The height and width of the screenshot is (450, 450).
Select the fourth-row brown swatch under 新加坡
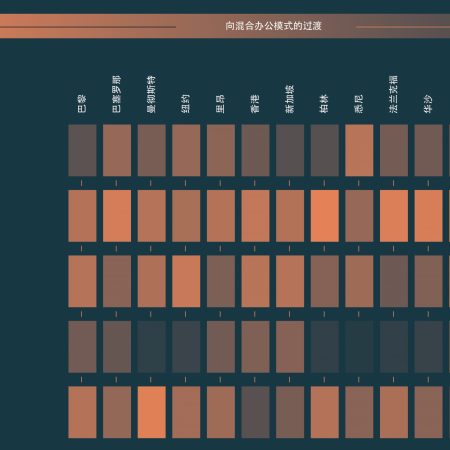pos(290,347)
